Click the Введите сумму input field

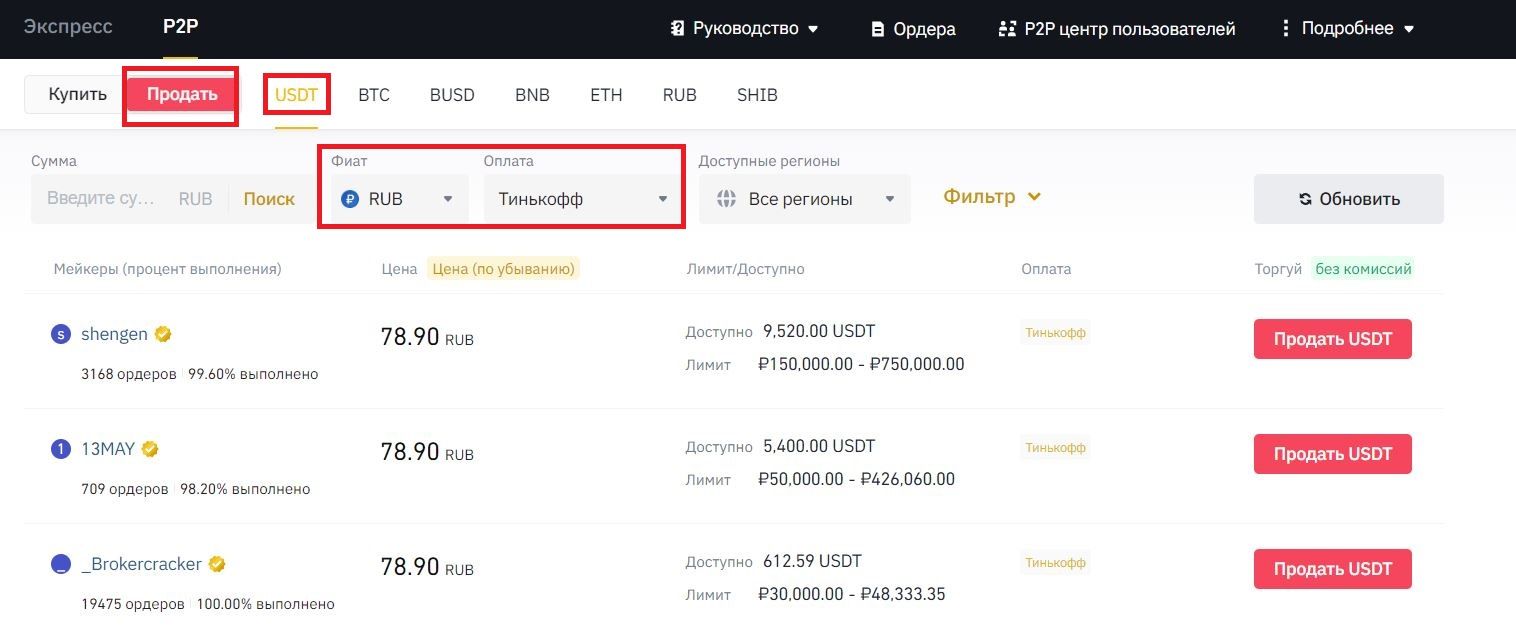101,199
